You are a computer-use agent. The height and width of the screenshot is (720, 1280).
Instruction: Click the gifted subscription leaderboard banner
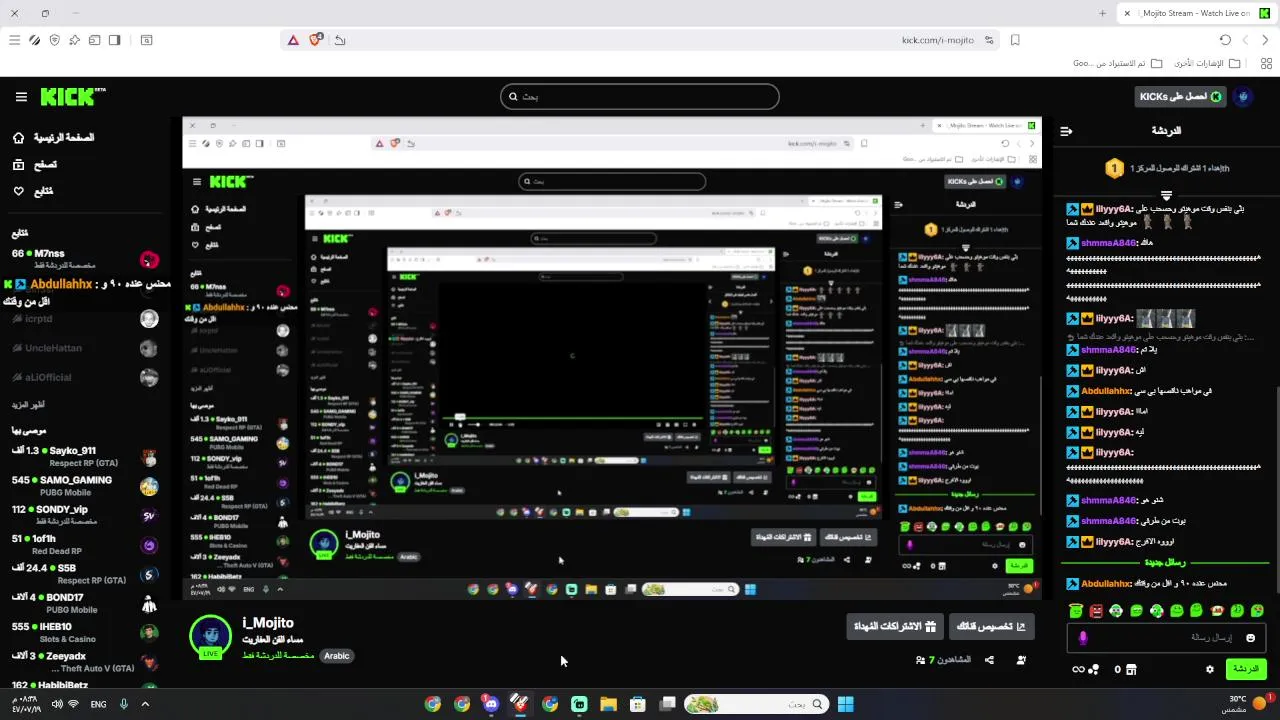pyautogui.click(x=1166, y=169)
